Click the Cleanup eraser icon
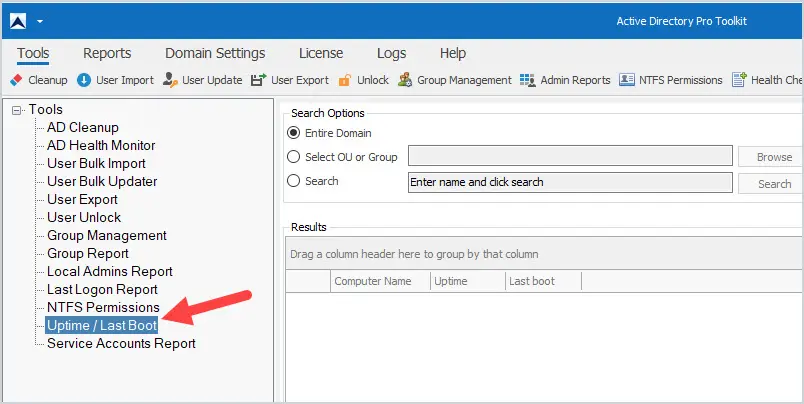The image size is (804, 404). point(16,80)
